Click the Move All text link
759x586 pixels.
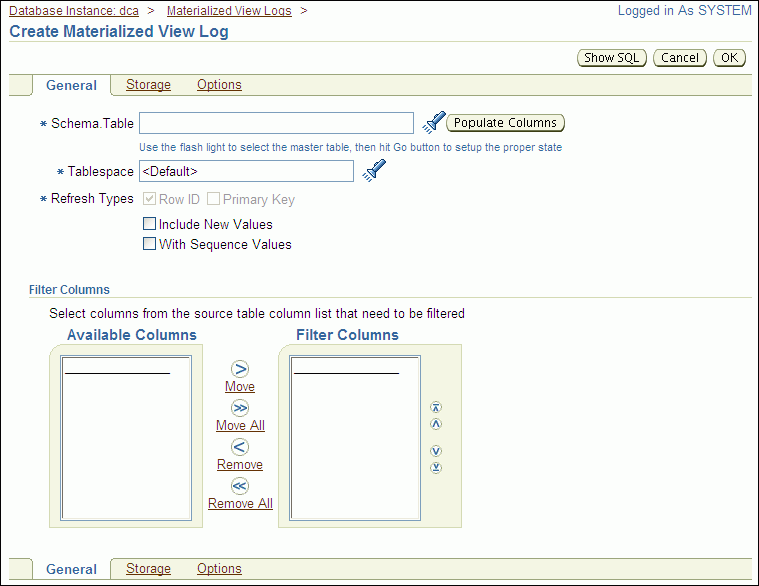tap(240, 425)
